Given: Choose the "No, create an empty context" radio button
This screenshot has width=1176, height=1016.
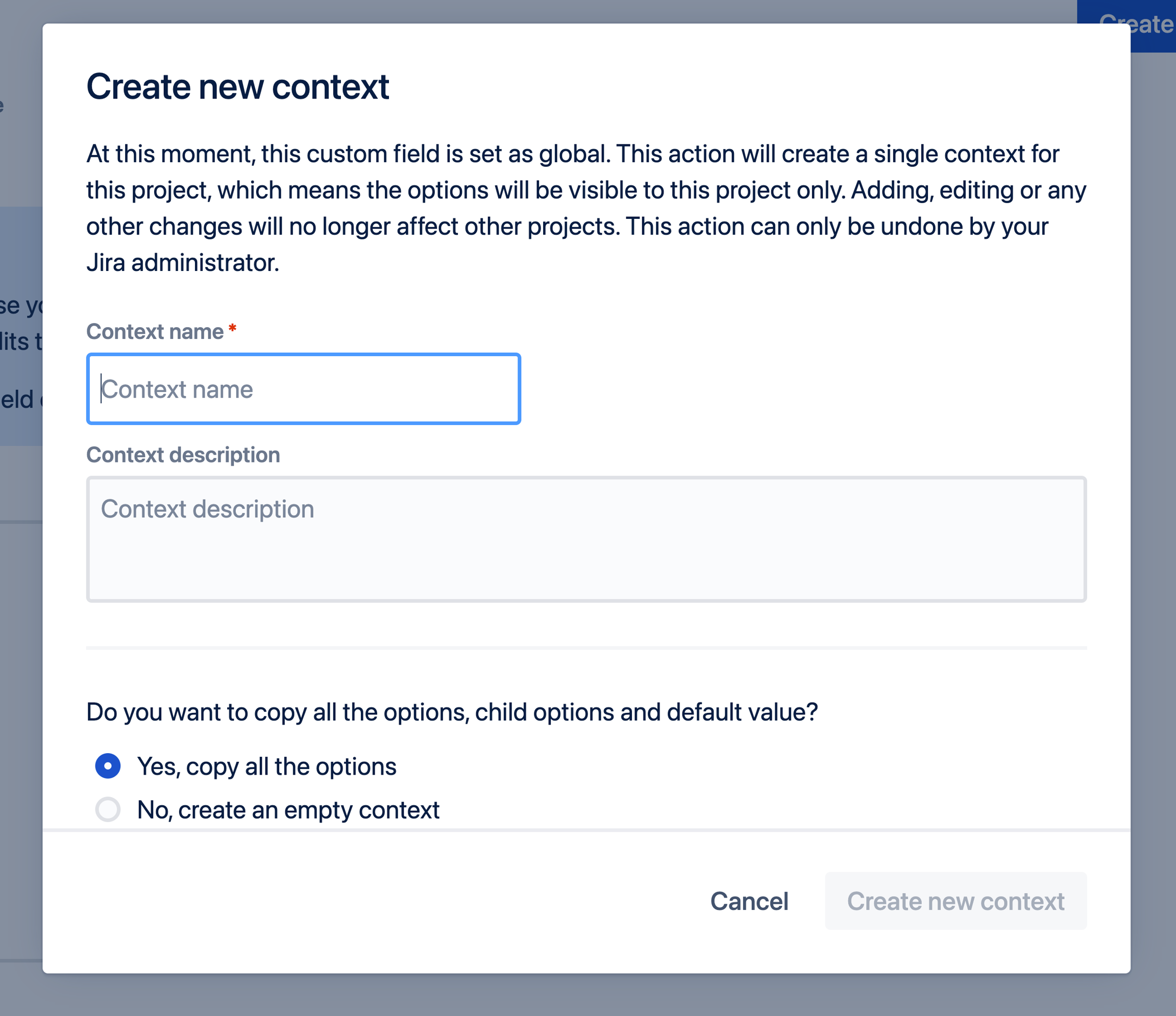Looking at the screenshot, I should click(108, 809).
